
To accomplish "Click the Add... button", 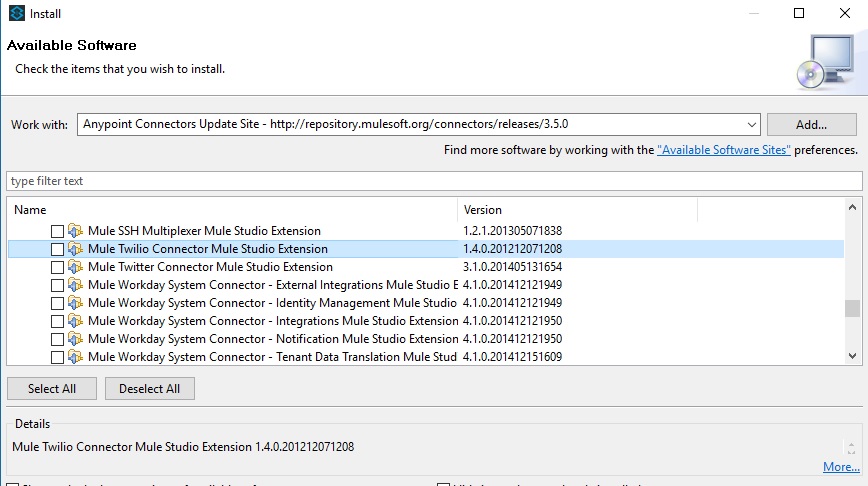I will click(x=812, y=125).
